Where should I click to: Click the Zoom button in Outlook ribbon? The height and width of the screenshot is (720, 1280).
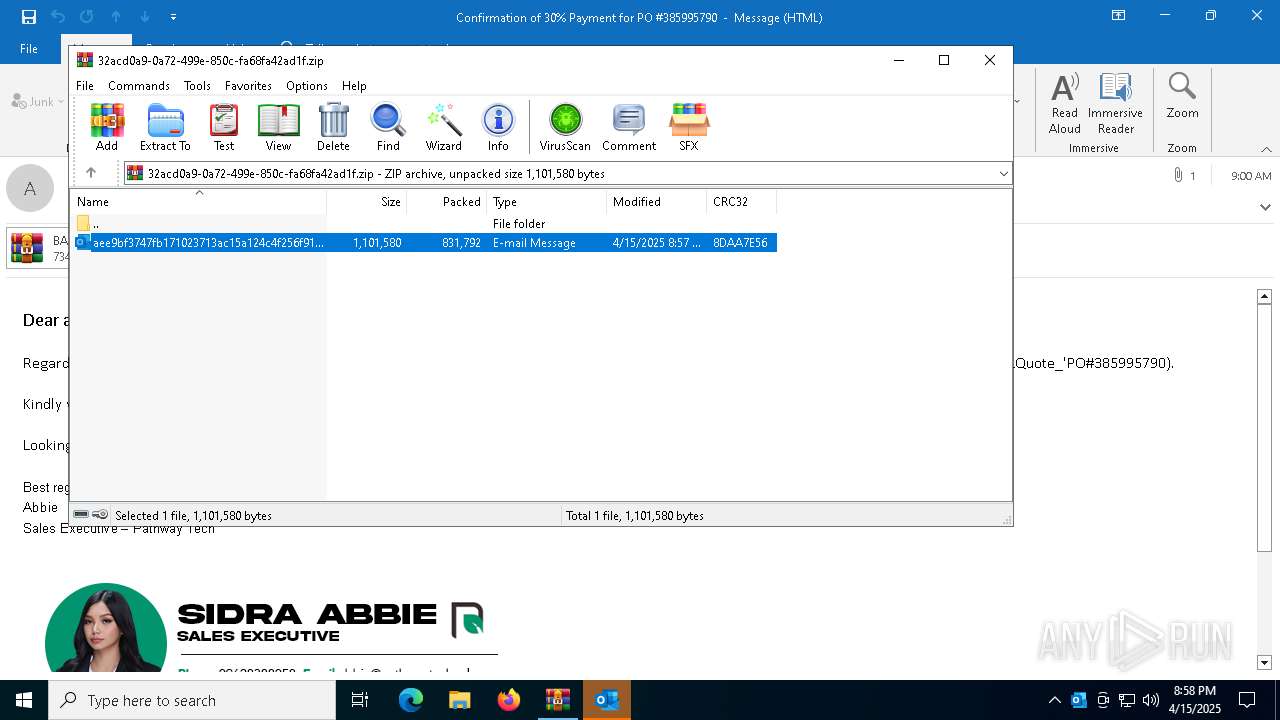1182,96
